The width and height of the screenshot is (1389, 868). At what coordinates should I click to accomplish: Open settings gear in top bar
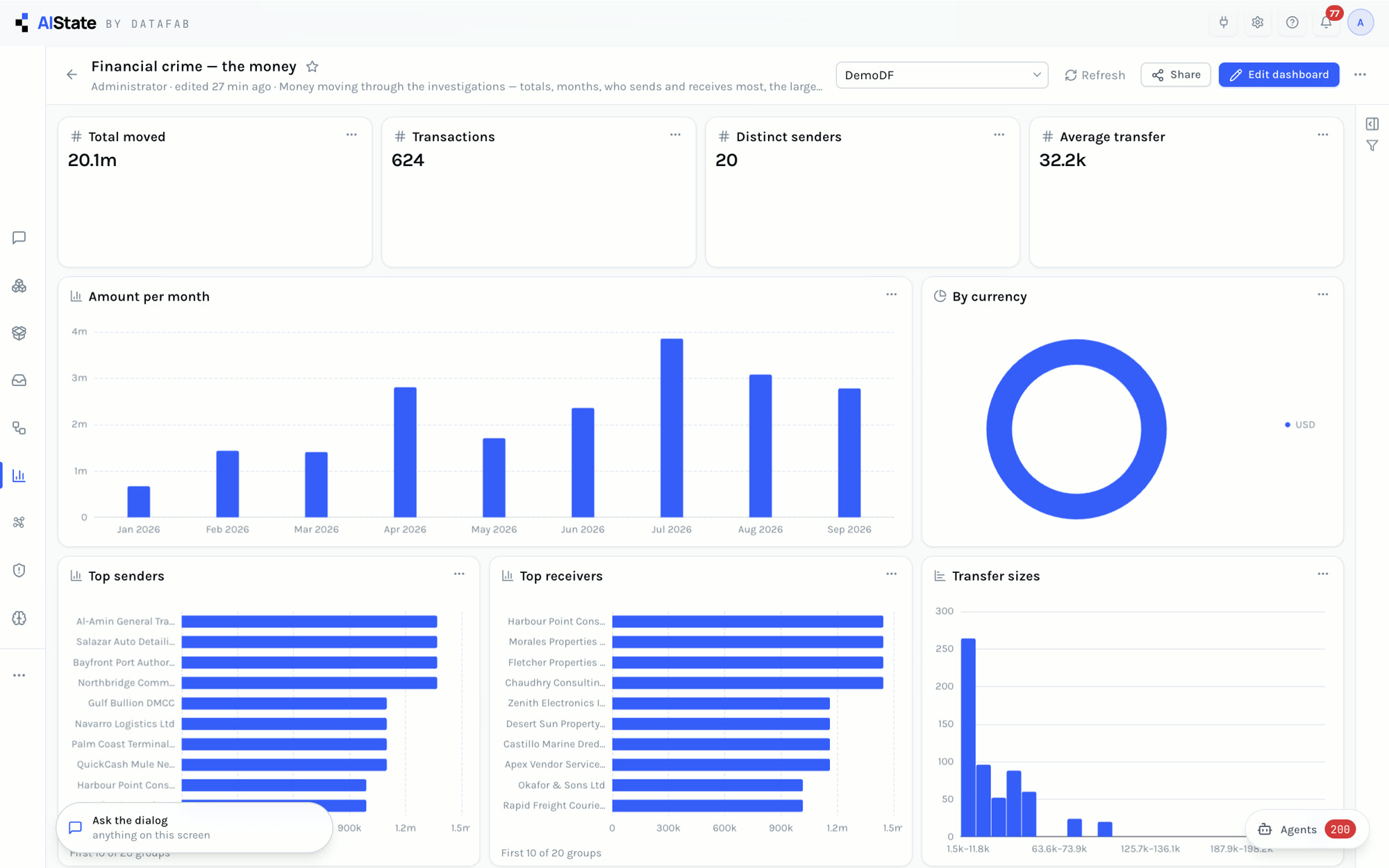[1258, 22]
